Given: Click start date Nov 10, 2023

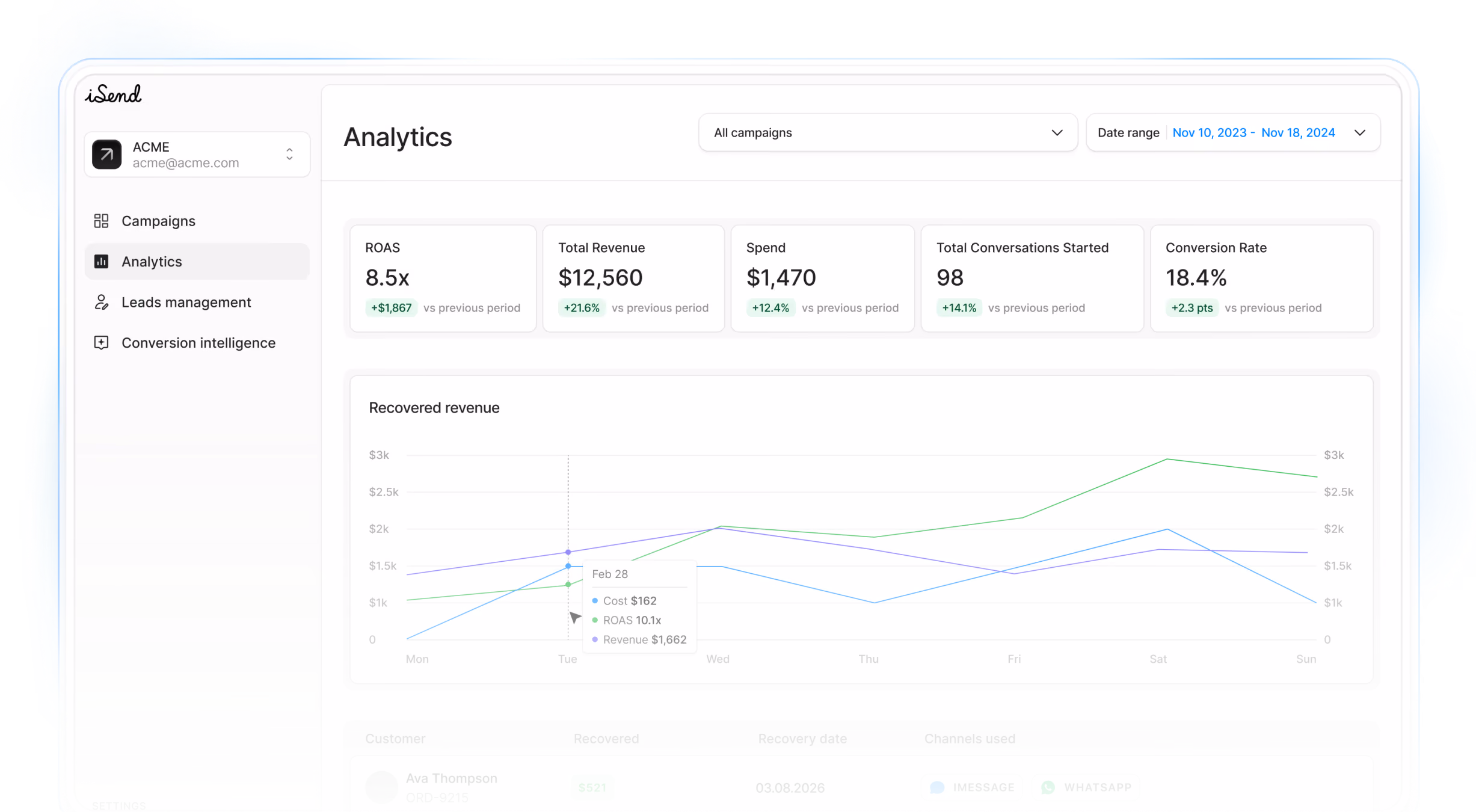Looking at the screenshot, I should (1209, 132).
